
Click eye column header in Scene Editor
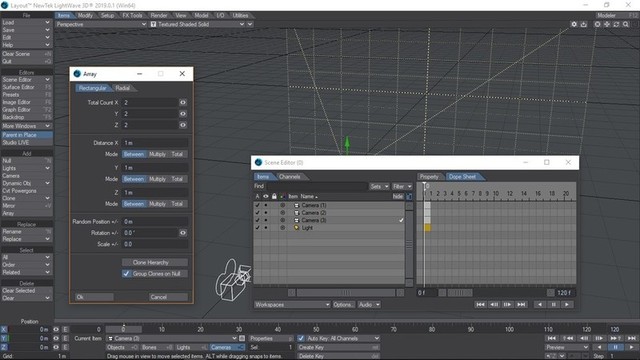(x=266, y=196)
